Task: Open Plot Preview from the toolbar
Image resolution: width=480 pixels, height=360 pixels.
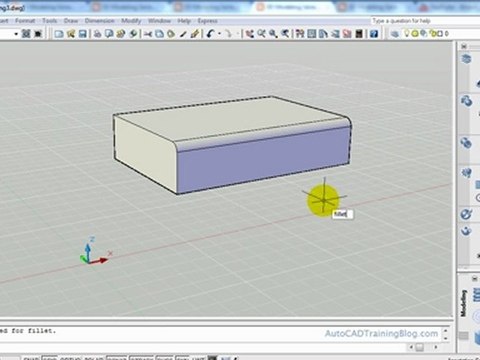Action: pyautogui.click(x=109, y=34)
